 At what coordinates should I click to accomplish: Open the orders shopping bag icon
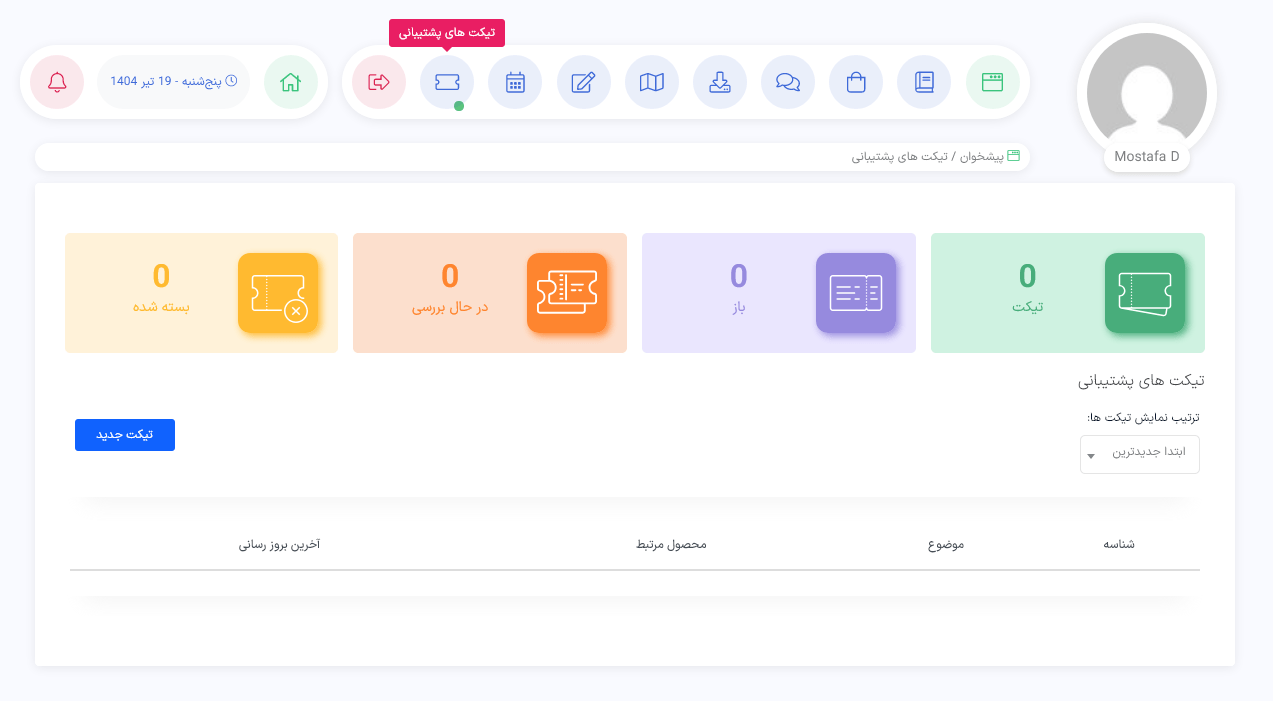855,82
